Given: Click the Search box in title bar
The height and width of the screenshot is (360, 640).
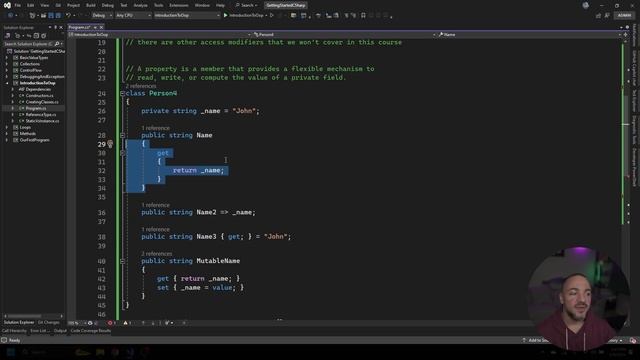Looking at the screenshot, I should (x=247, y=5).
